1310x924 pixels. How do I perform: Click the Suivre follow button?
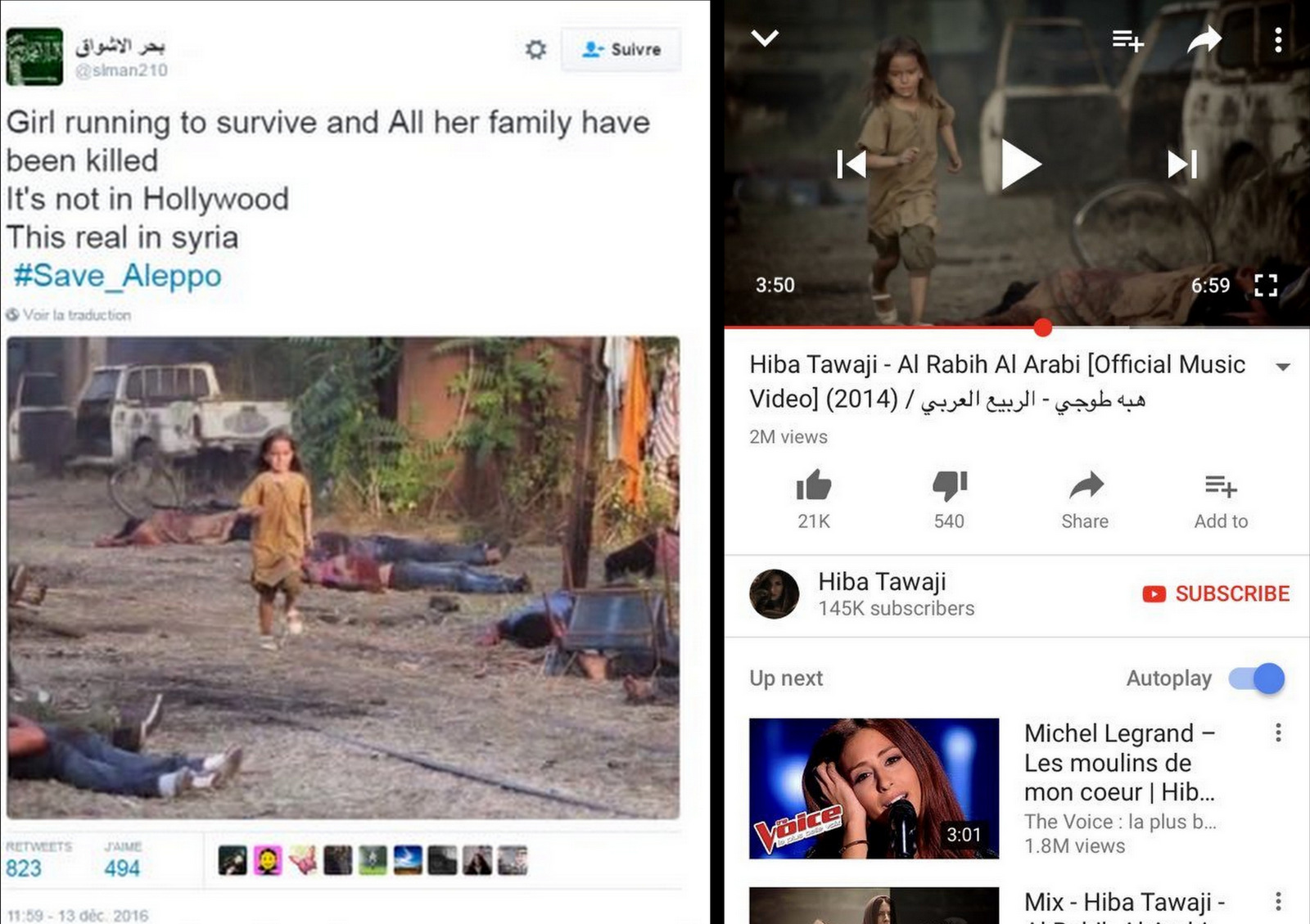pyautogui.click(x=621, y=50)
